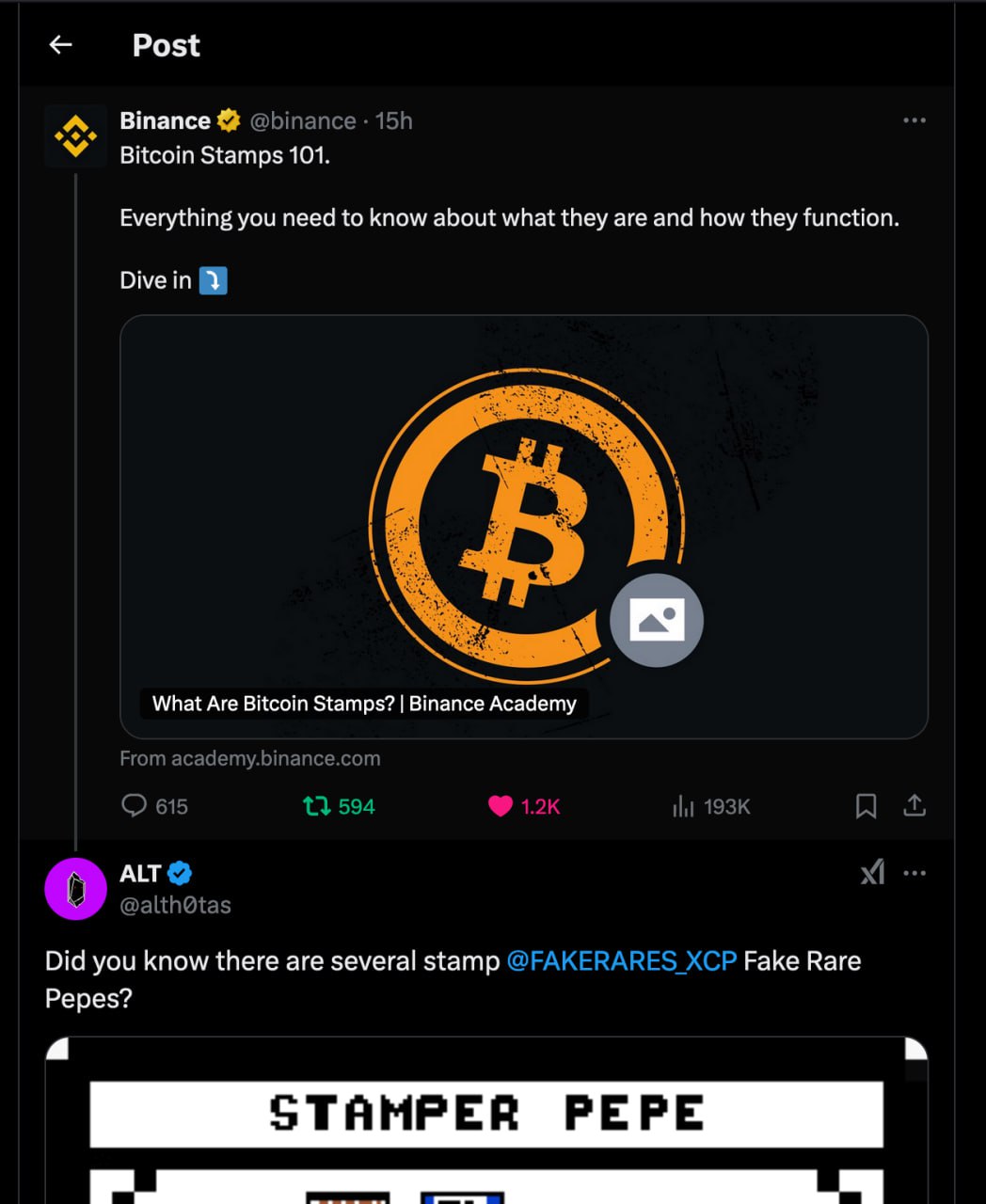Toggle like on the Binance post
The width and height of the screenshot is (986, 1204).
pyautogui.click(x=501, y=806)
